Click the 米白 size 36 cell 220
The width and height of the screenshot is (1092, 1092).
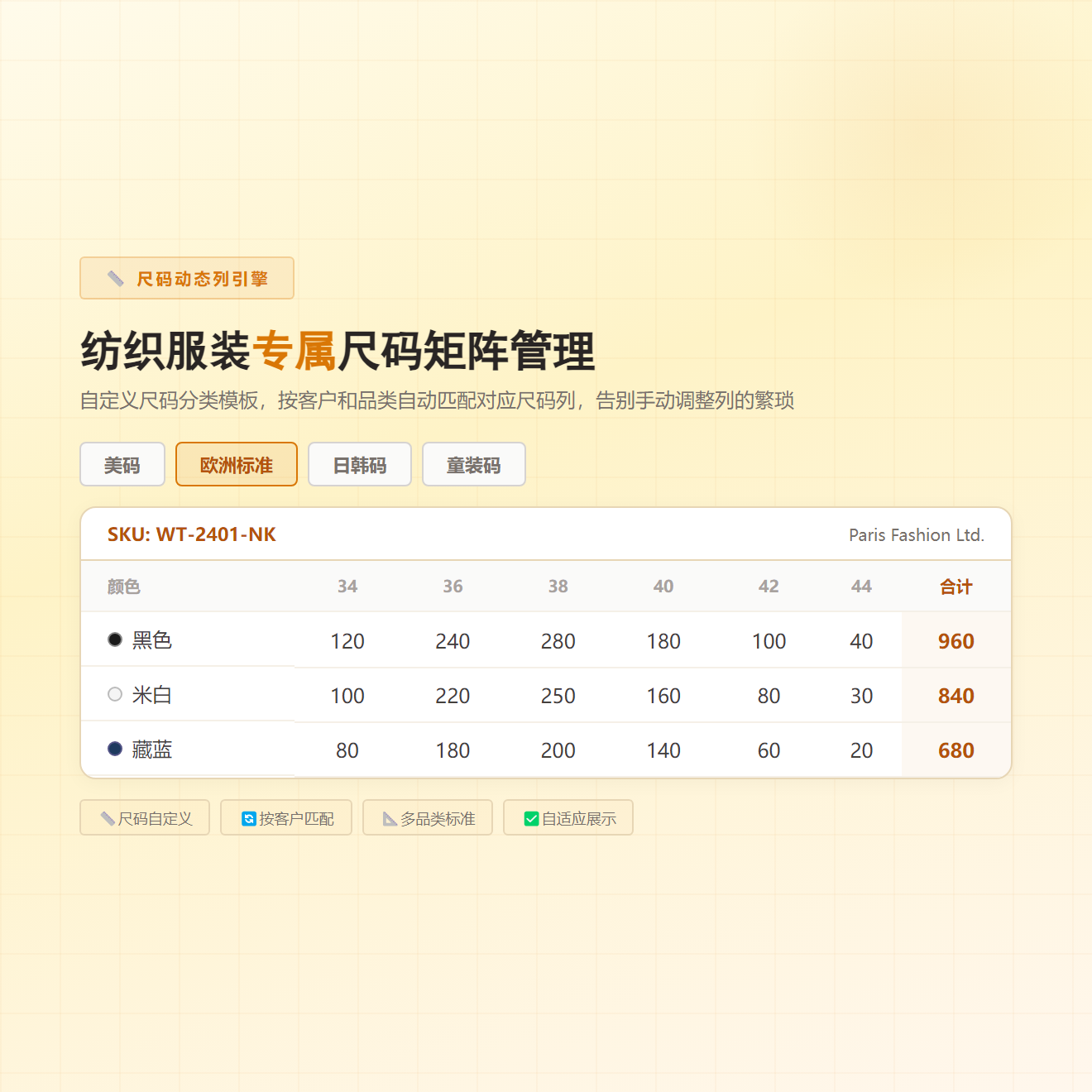(453, 696)
